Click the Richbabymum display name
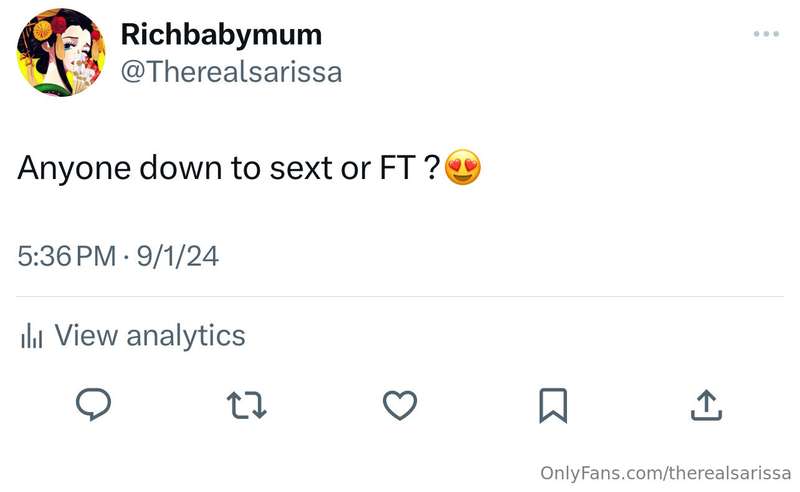800x492 pixels. [221, 35]
